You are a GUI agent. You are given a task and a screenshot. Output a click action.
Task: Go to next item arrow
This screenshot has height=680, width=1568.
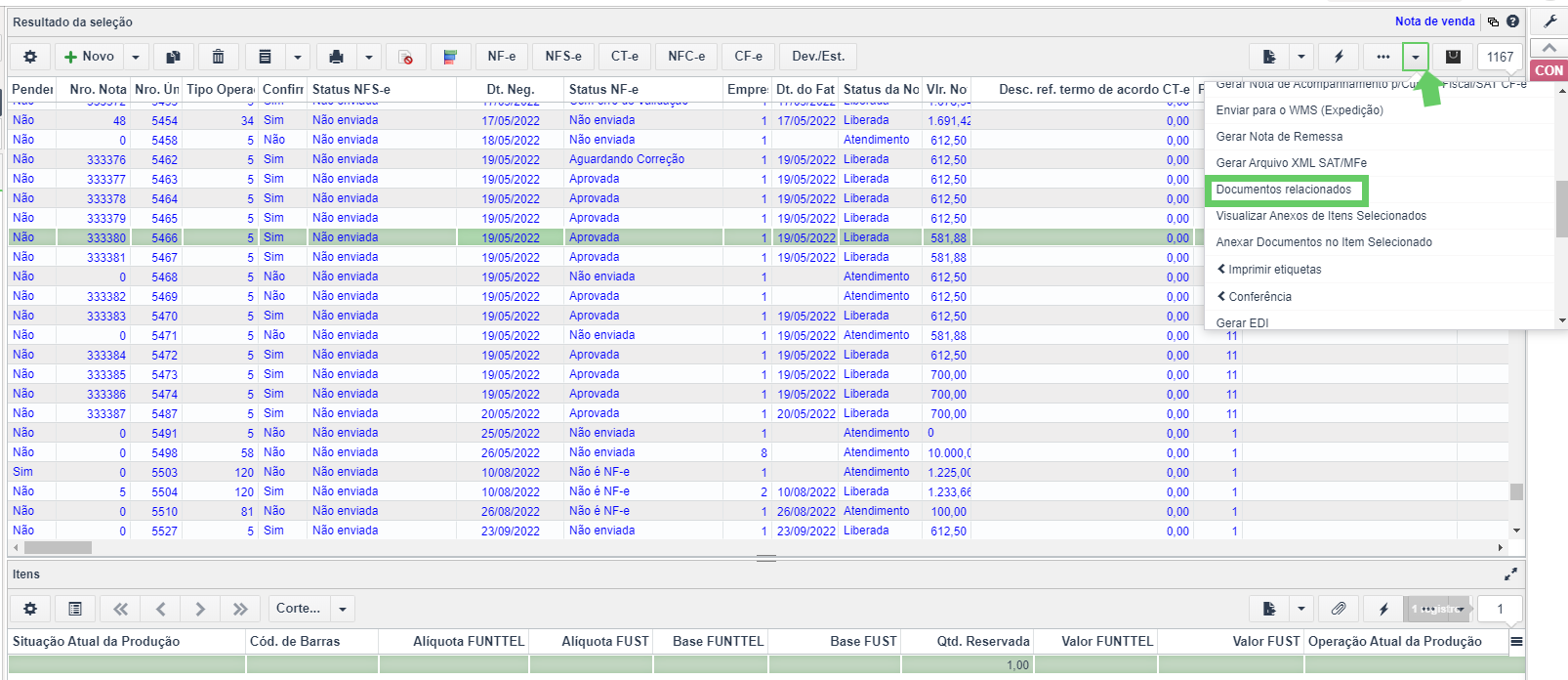pyautogui.click(x=200, y=609)
